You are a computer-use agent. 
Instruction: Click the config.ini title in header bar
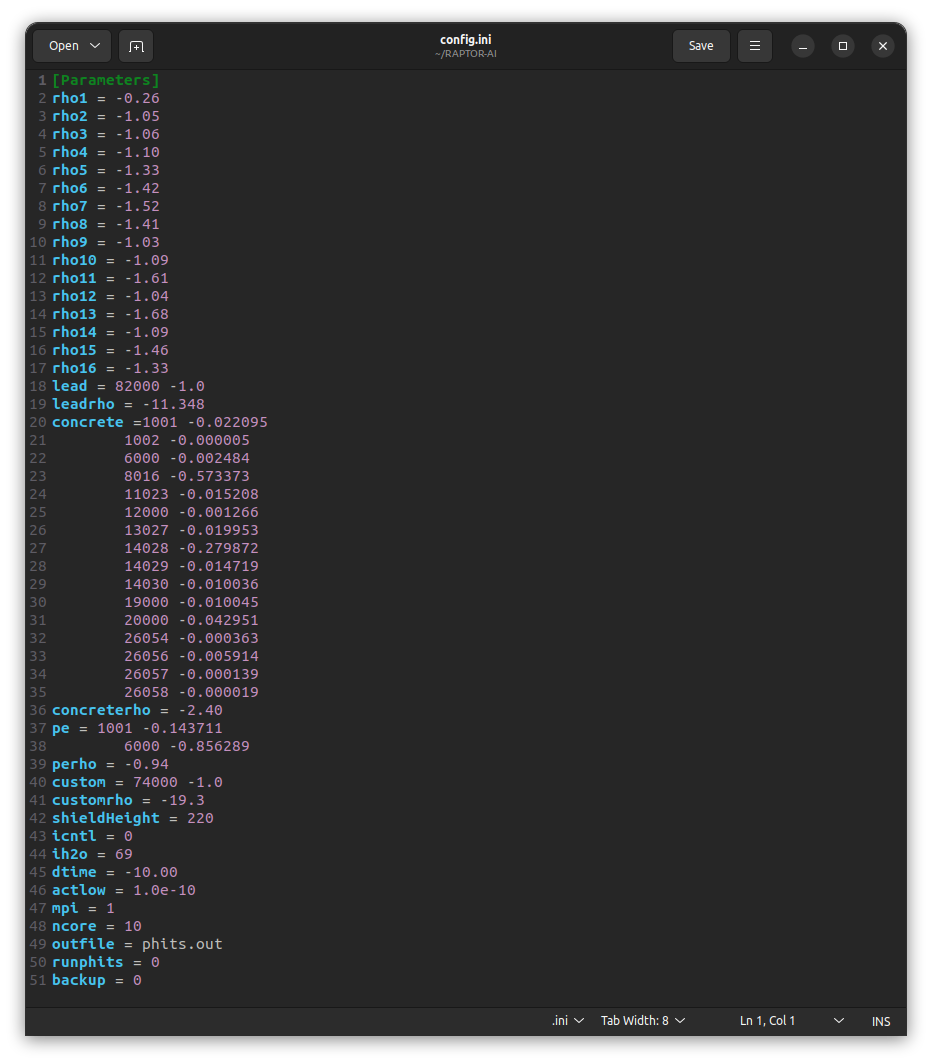[x=465, y=40]
